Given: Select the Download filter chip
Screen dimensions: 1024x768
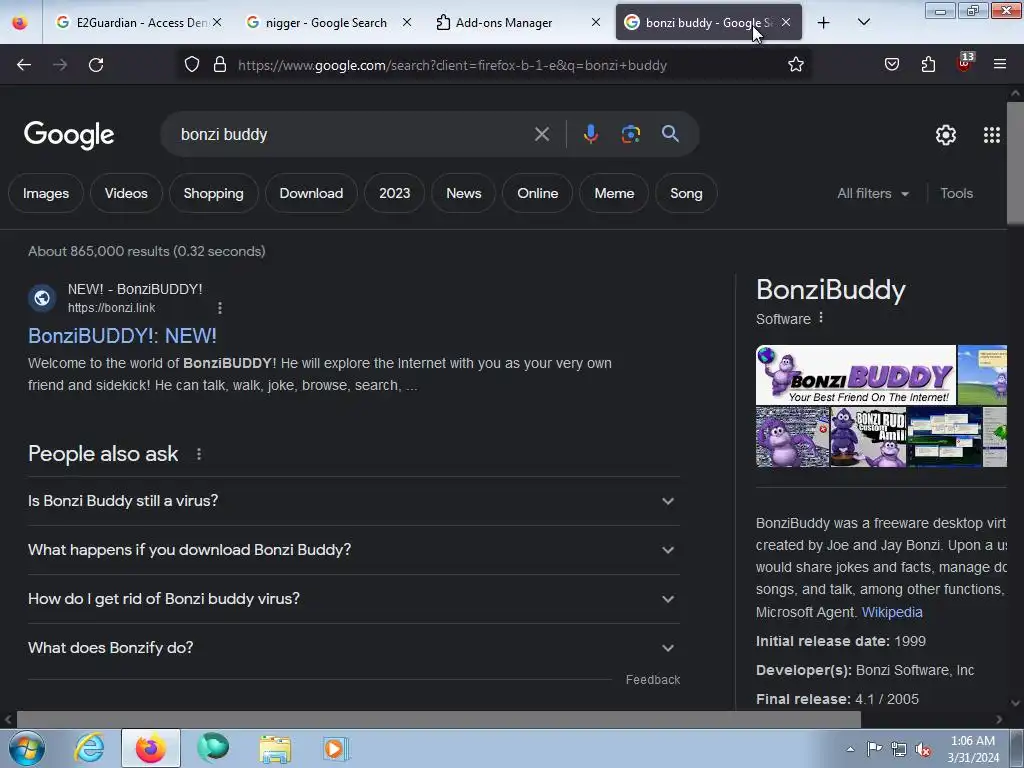Looking at the screenshot, I should pyautogui.click(x=311, y=193).
